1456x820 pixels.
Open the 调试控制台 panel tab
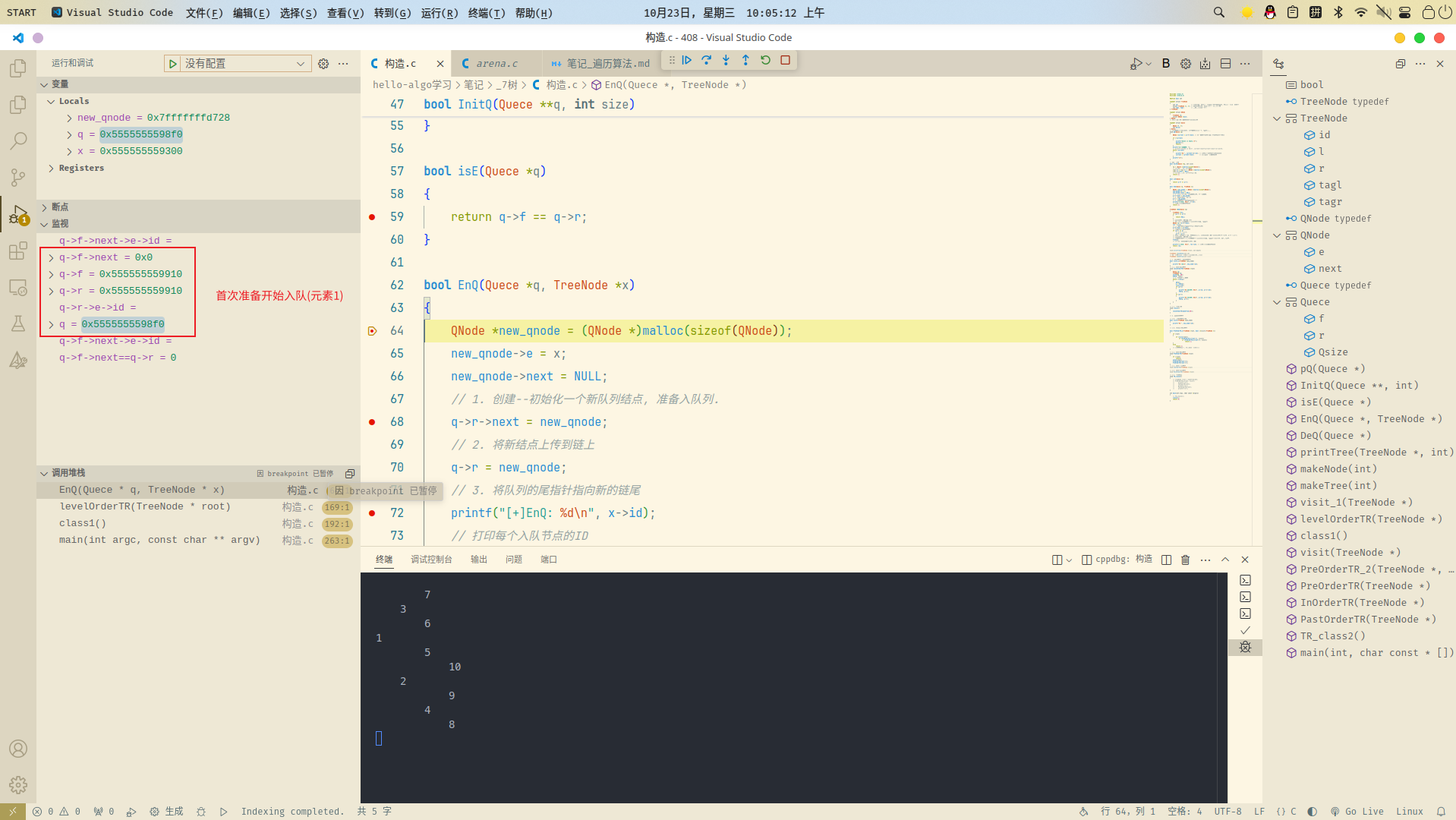(x=431, y=560)
